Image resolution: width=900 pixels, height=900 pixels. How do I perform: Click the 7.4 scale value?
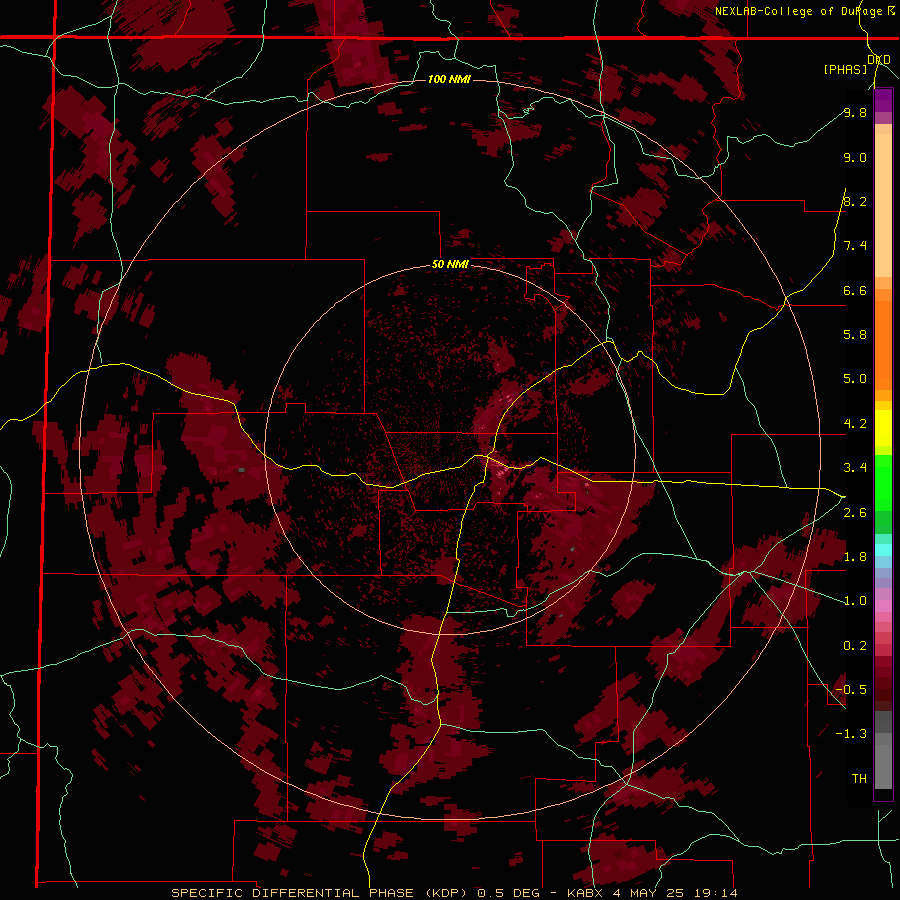point(855,246)
